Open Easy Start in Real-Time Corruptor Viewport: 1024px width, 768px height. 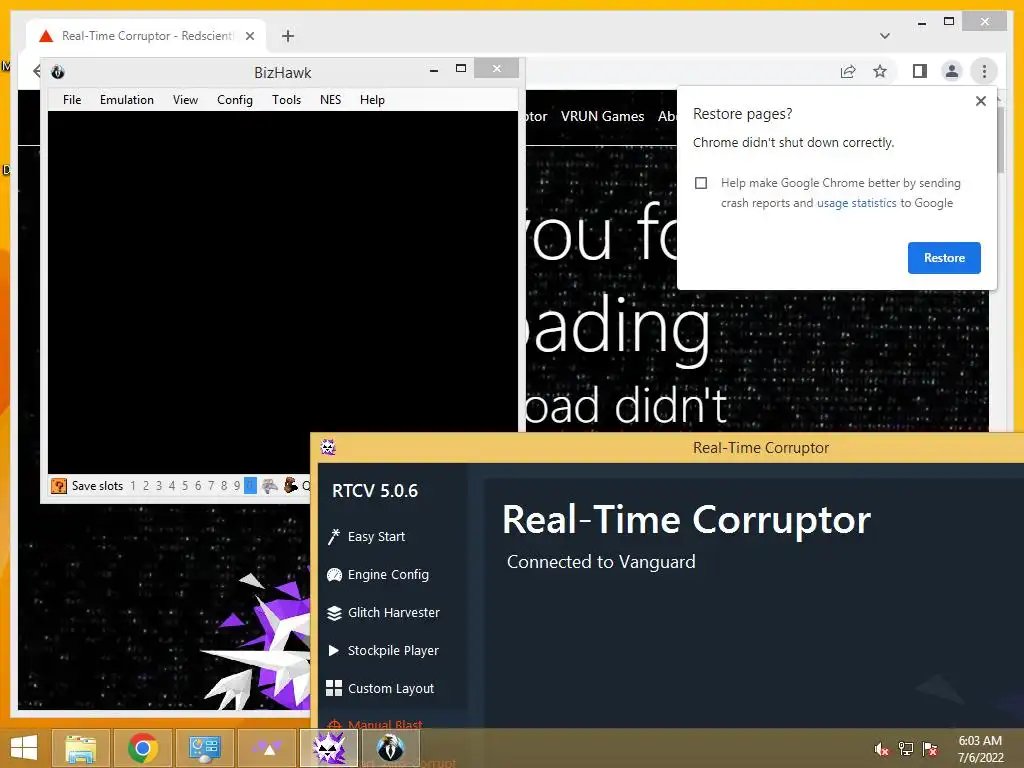click(x=376, y=537)
